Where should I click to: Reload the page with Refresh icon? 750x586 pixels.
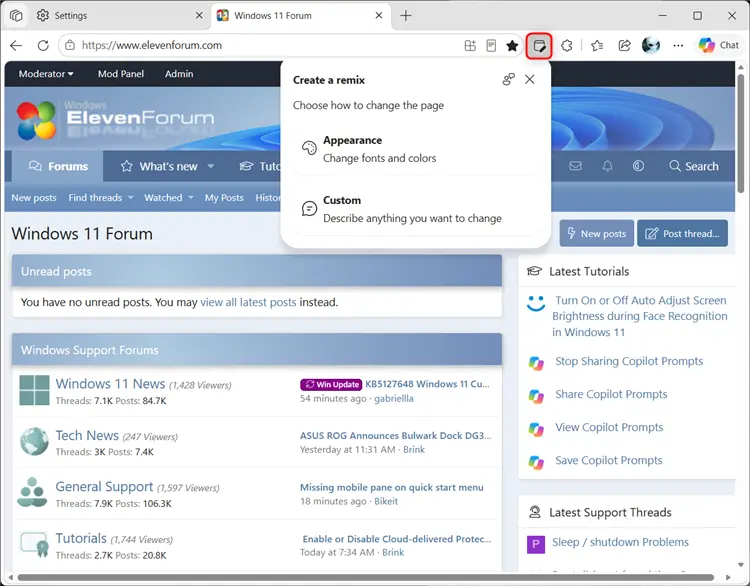tap(43, 45)
